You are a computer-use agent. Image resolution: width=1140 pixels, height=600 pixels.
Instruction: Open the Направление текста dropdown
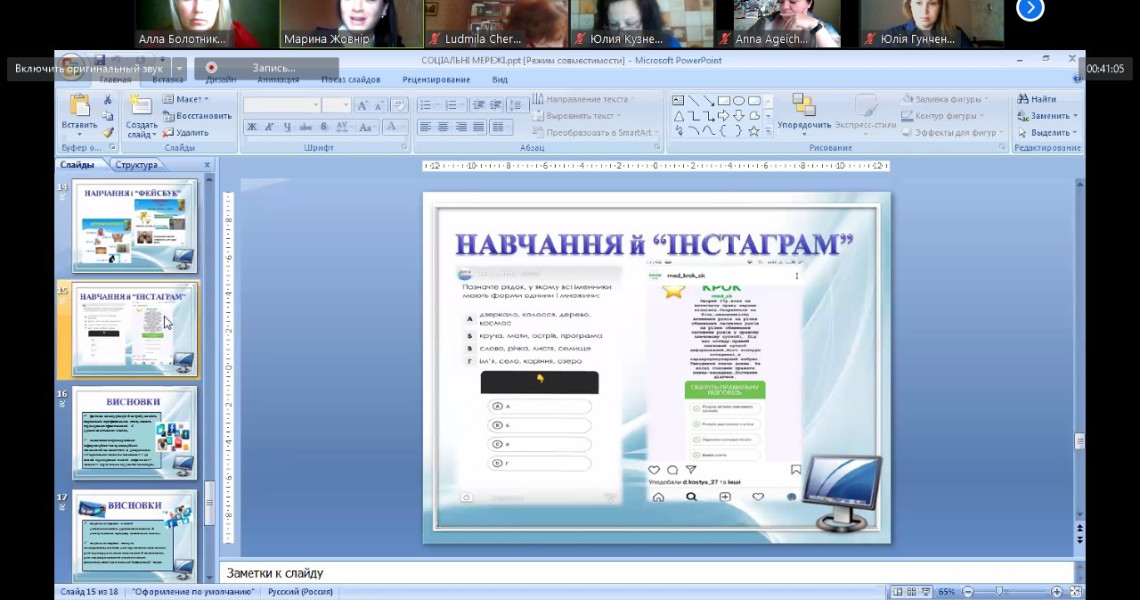click(583, 99)
